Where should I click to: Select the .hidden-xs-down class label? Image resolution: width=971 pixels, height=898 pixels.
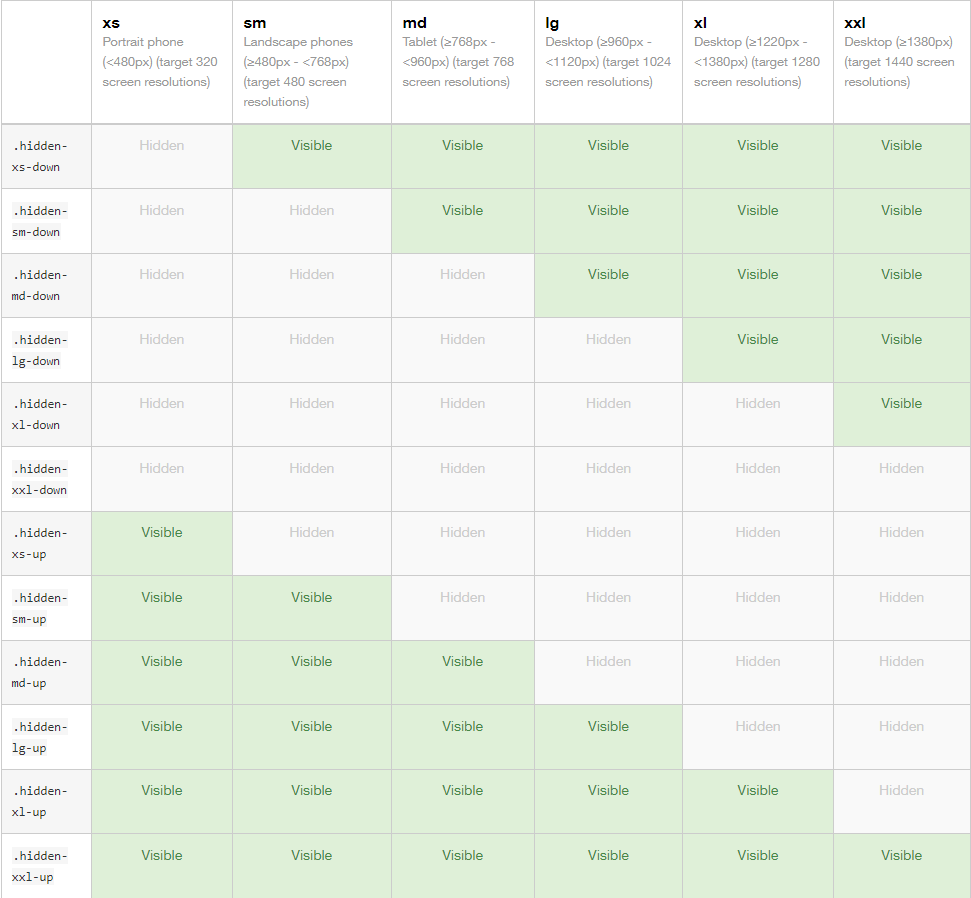pos(40,156)
